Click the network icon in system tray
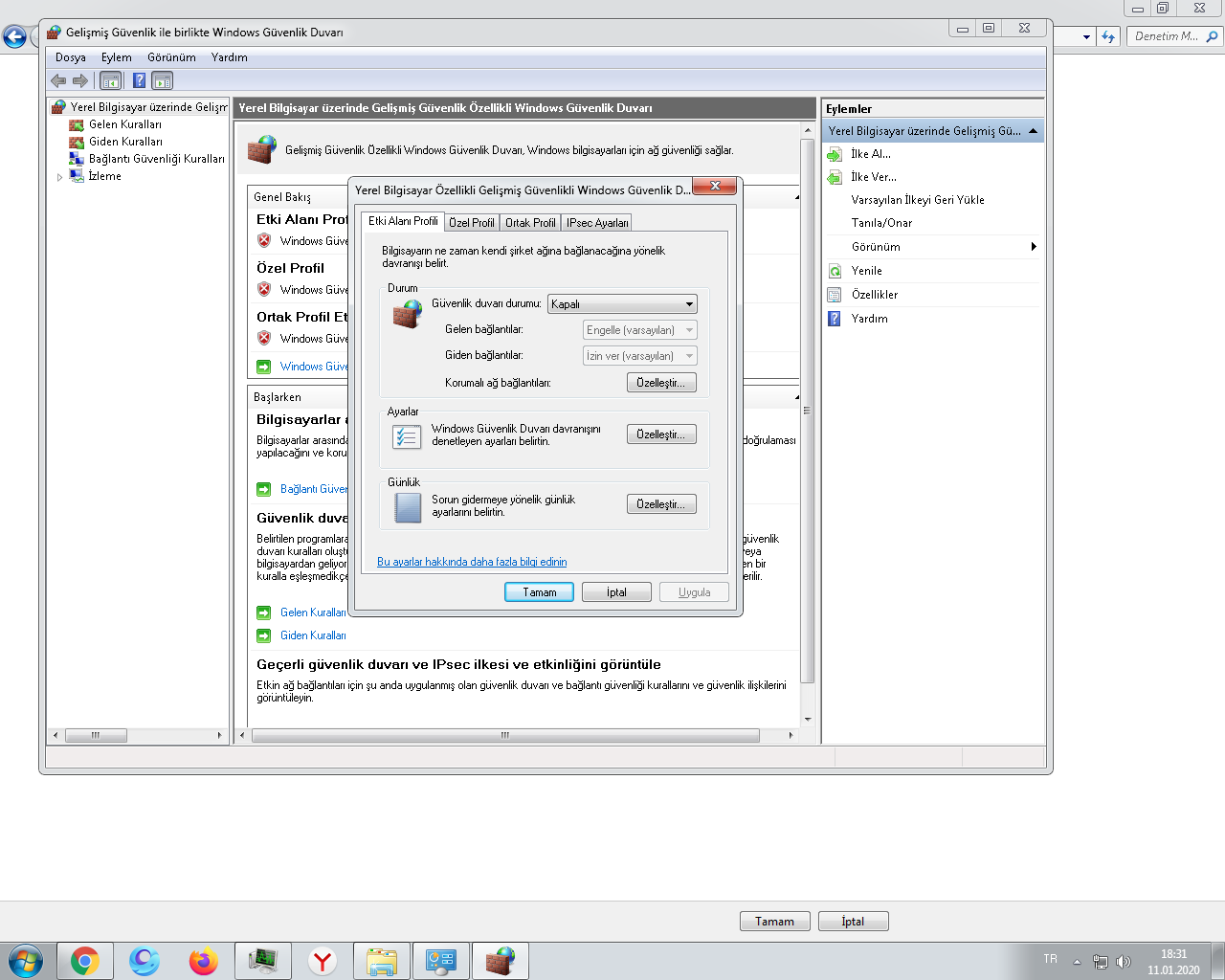 pos(1101,962)
